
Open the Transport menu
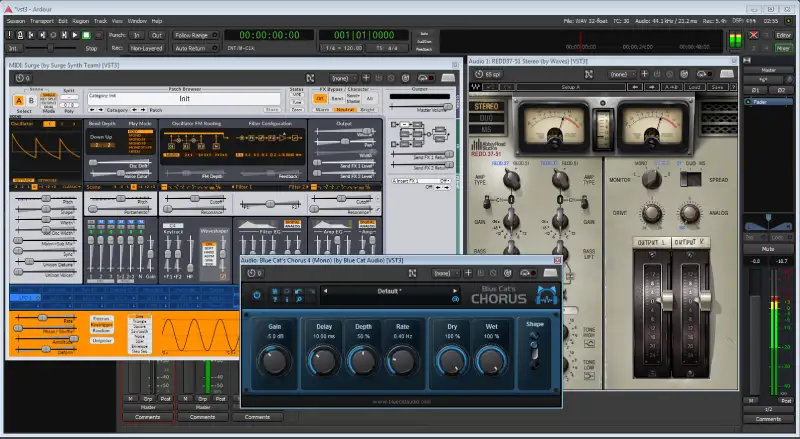(42, 21)
